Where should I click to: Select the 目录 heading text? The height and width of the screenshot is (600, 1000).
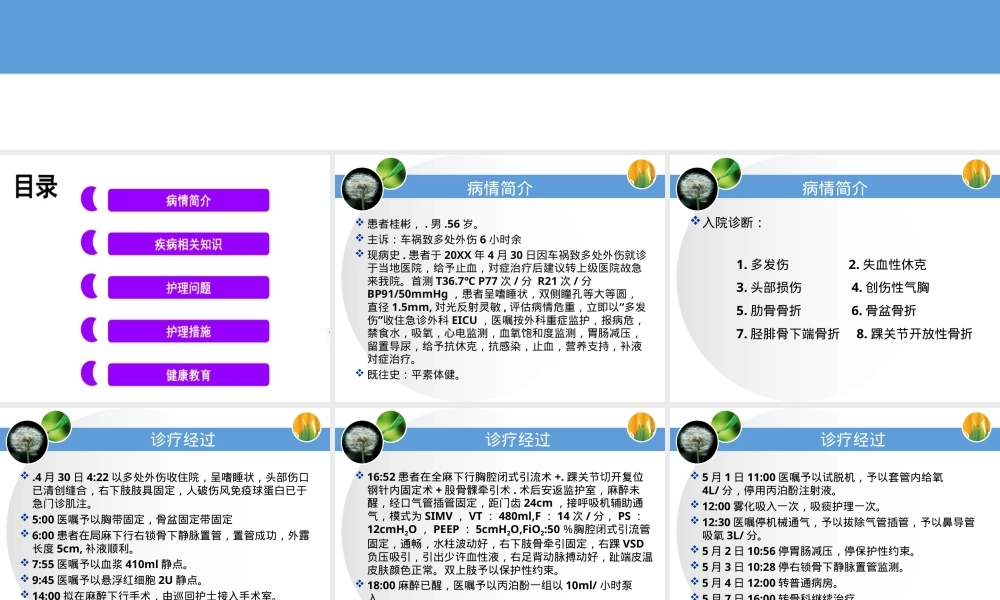(x=36, y=187)
